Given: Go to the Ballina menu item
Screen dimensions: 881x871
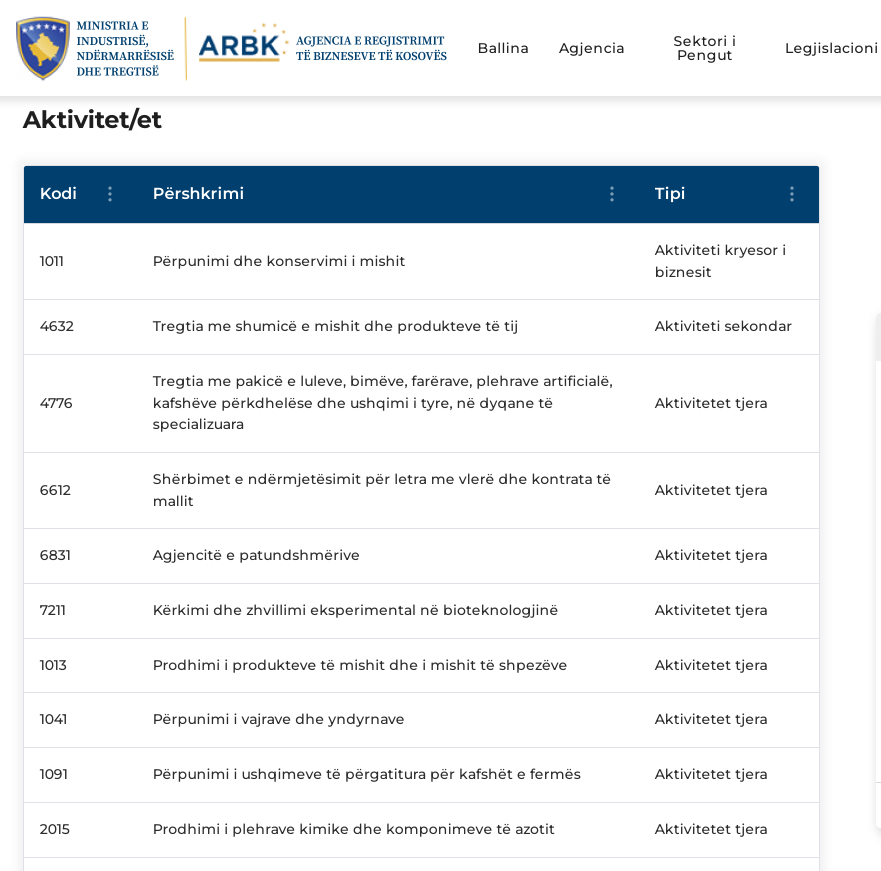Looking at the screenshot, I should pyautogui.click(x=503, y=48).
